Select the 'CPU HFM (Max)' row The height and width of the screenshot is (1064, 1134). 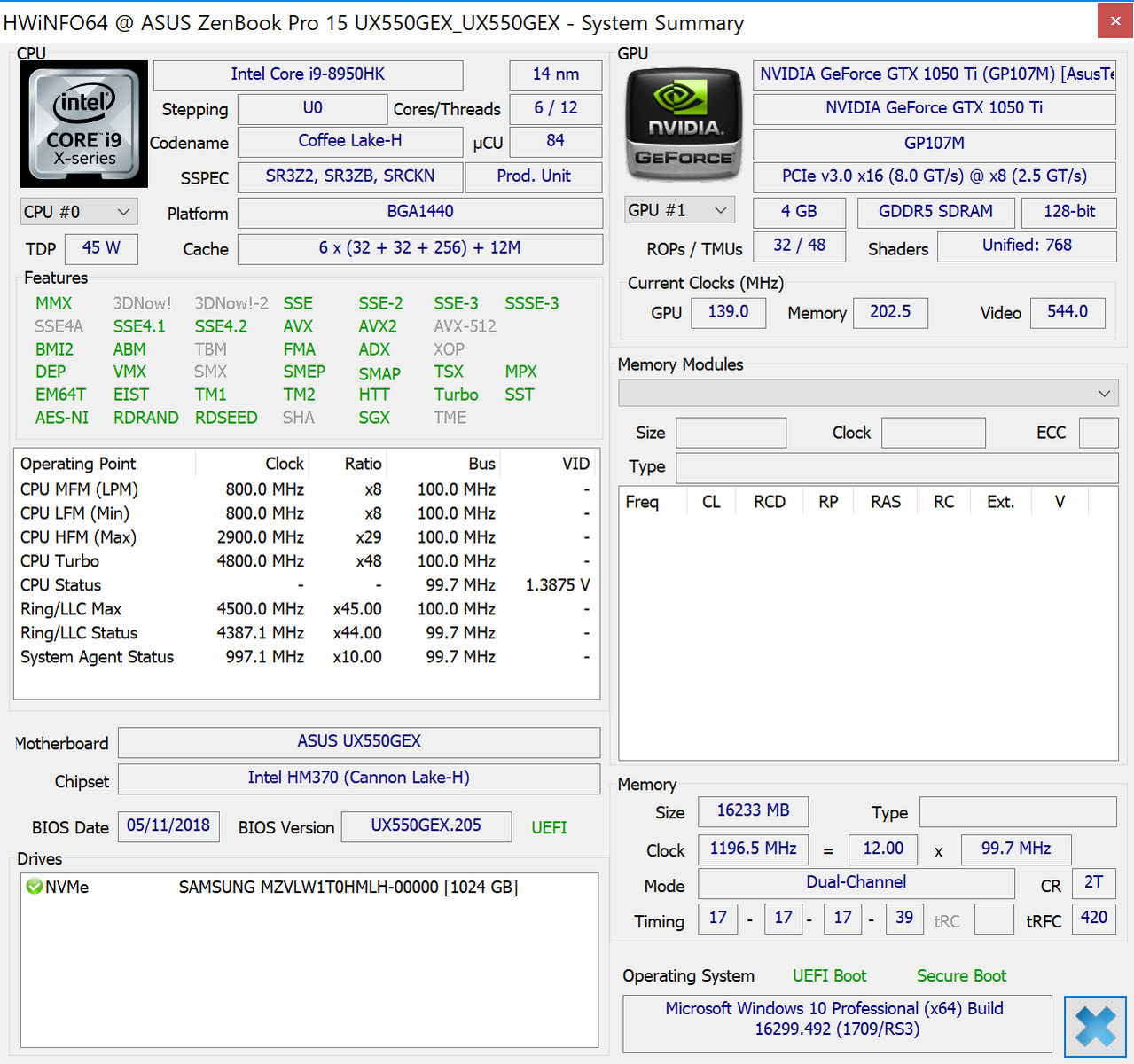pyautogui.click(x=306, y=537)
